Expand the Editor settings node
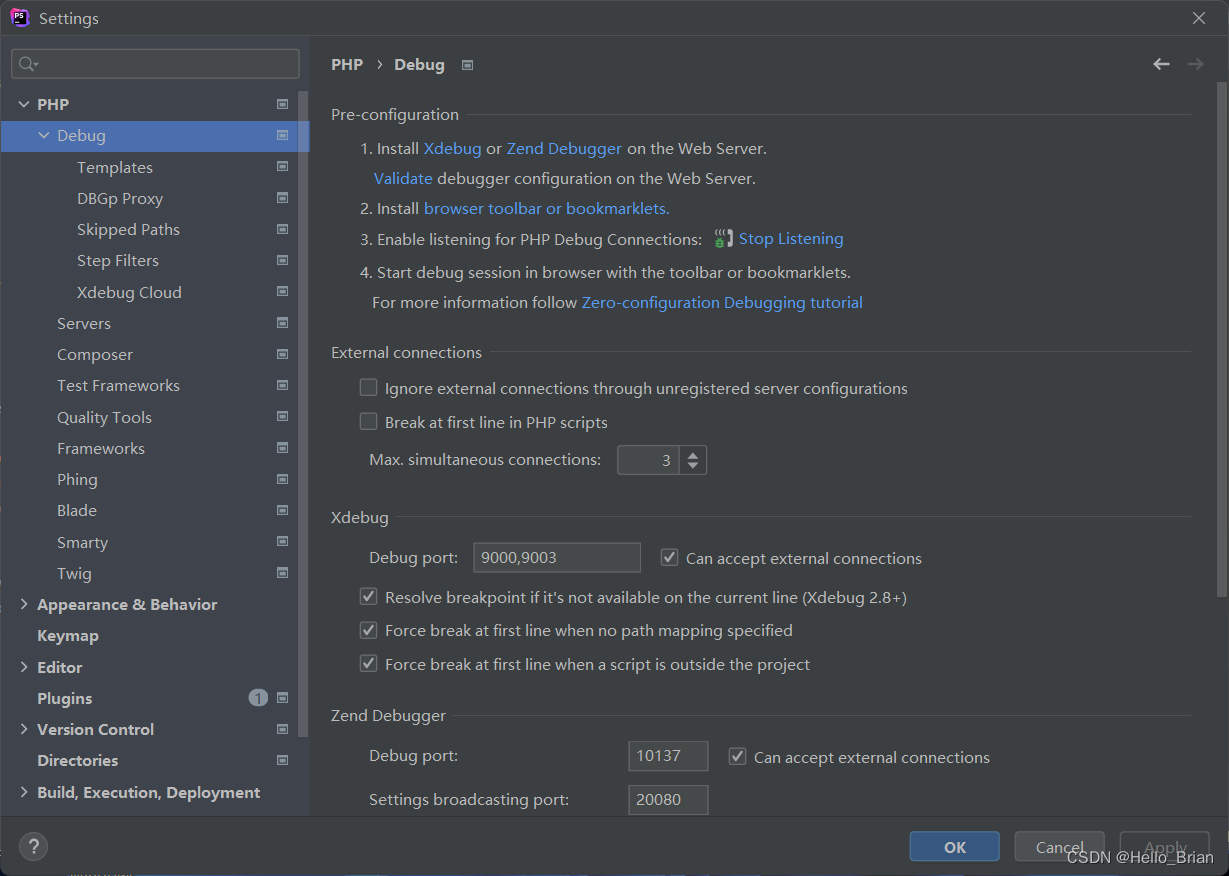The width and height of the screenshot is (1229, 876). (x=24, y=667)
